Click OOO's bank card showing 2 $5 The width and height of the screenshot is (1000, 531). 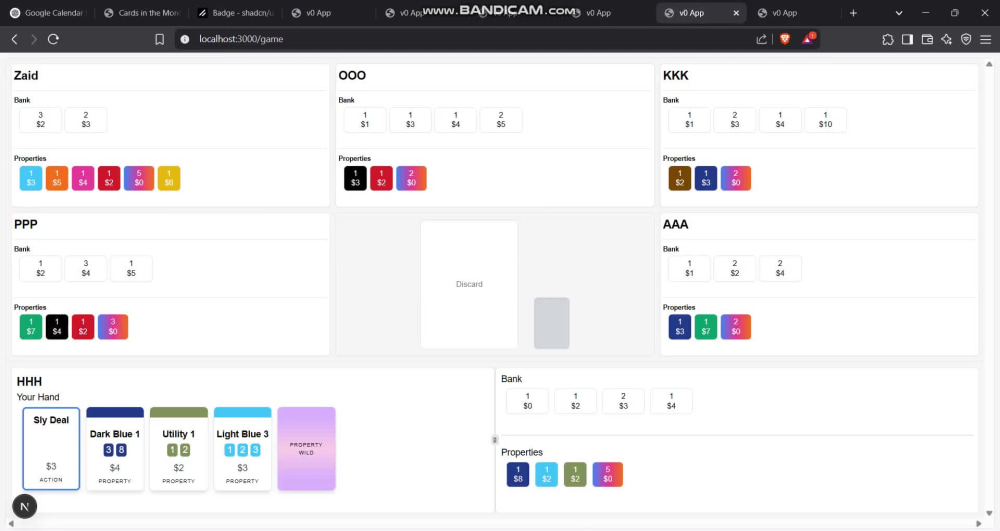(501, 120)
